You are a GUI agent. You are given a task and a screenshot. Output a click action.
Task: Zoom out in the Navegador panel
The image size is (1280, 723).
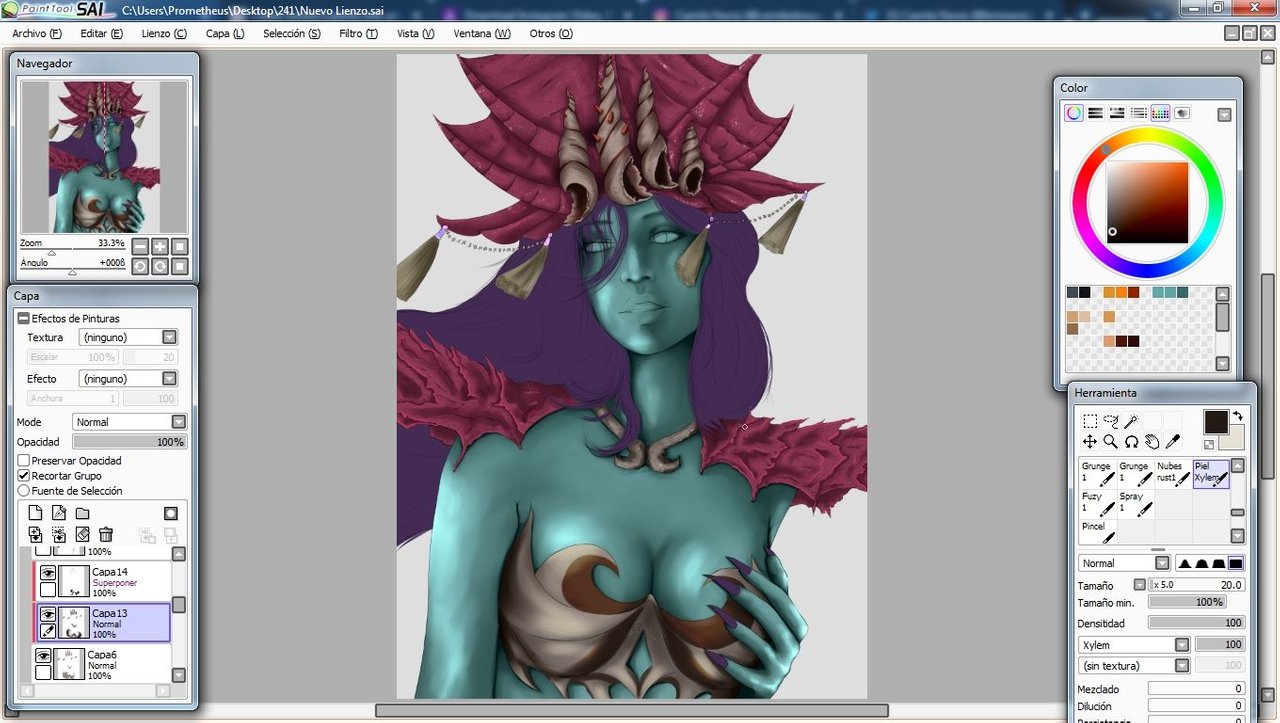[x=140, y=246]
